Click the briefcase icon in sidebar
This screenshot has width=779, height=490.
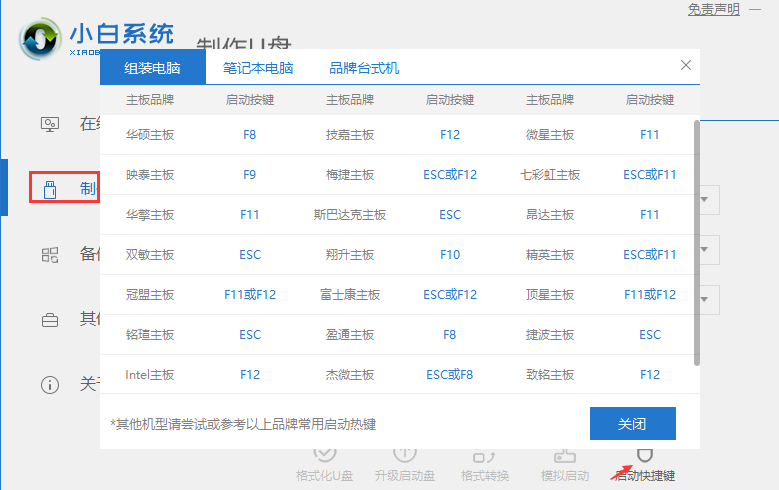click(x=49, y=320)
